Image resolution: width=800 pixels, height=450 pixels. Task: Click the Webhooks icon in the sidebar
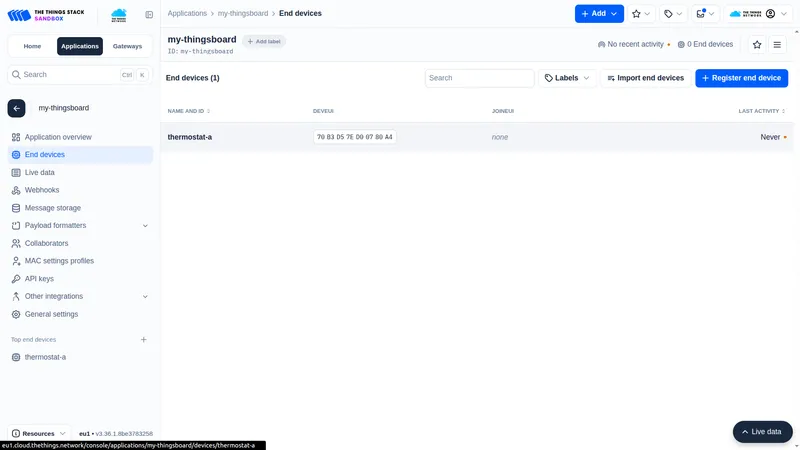click(16, 190)
